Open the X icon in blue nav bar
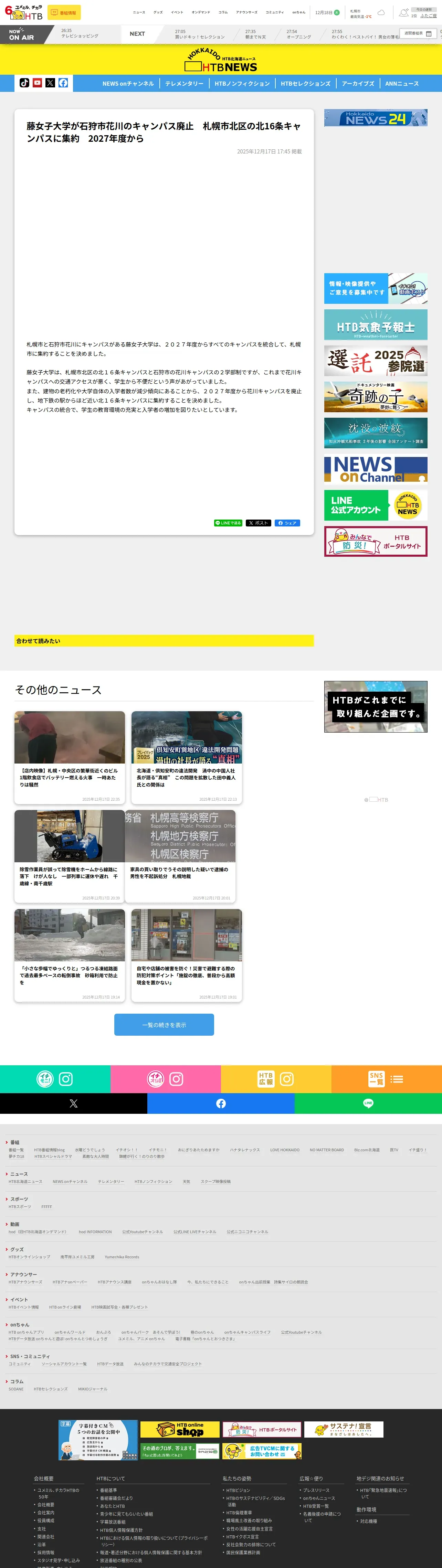442x1568 pixels. pyautogui.click(x=50, y=83)
